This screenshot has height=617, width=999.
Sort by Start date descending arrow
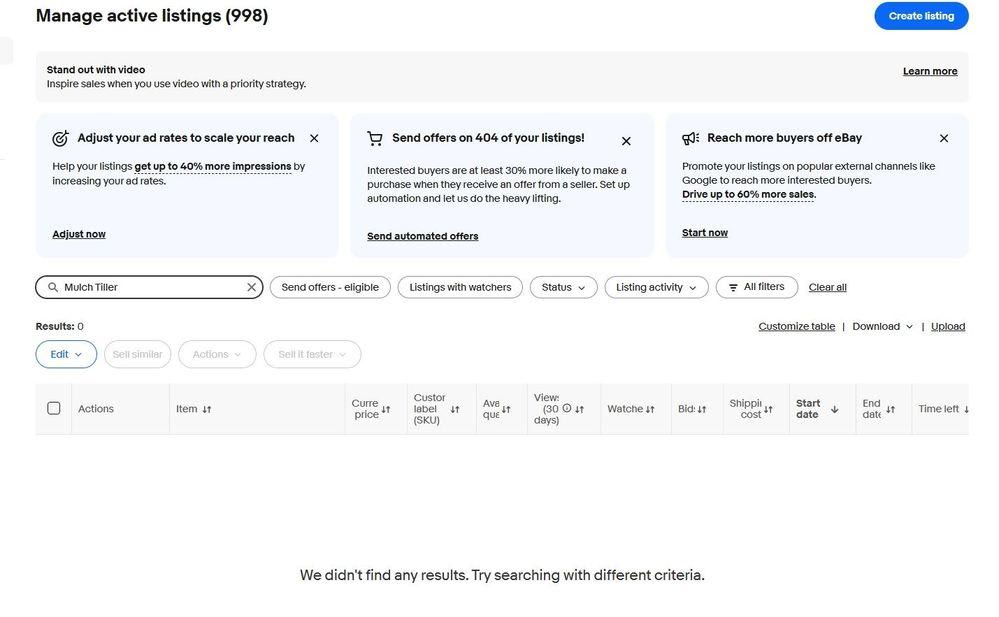pos(835,409)
